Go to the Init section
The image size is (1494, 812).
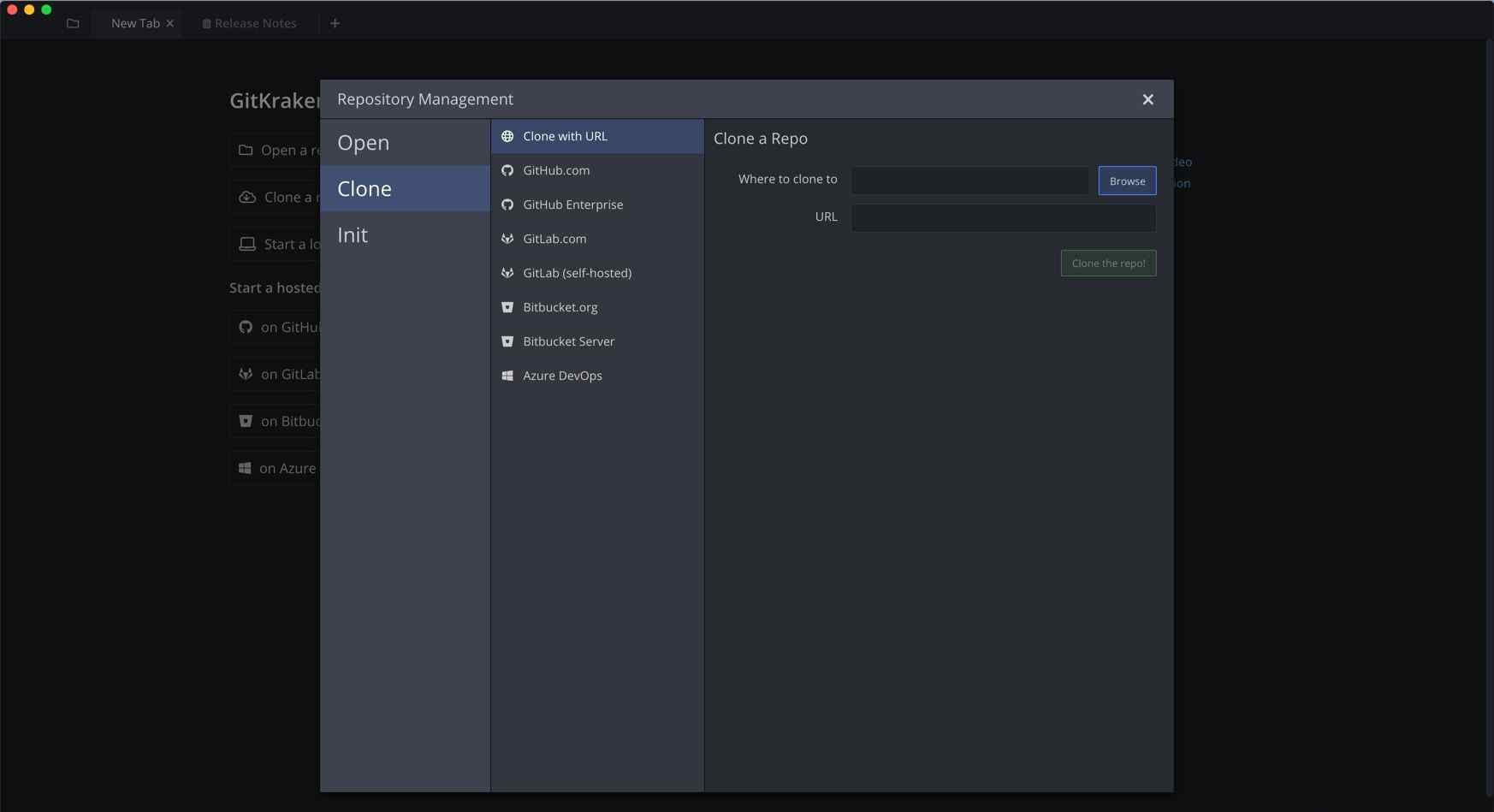(x=405, y=234)
